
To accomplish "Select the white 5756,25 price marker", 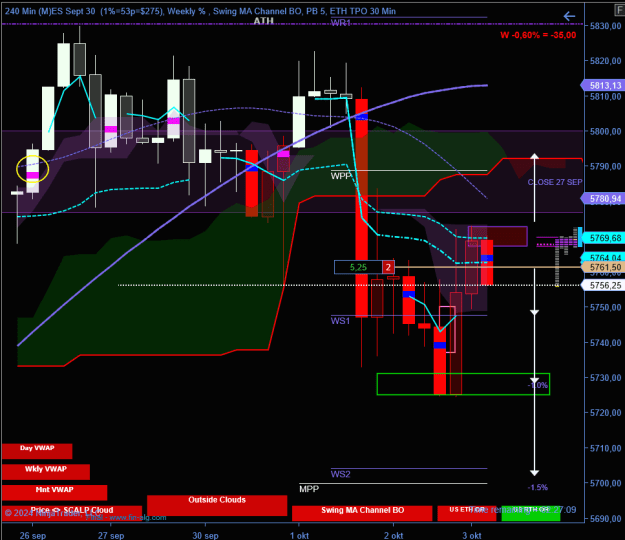I will [603, 285].
